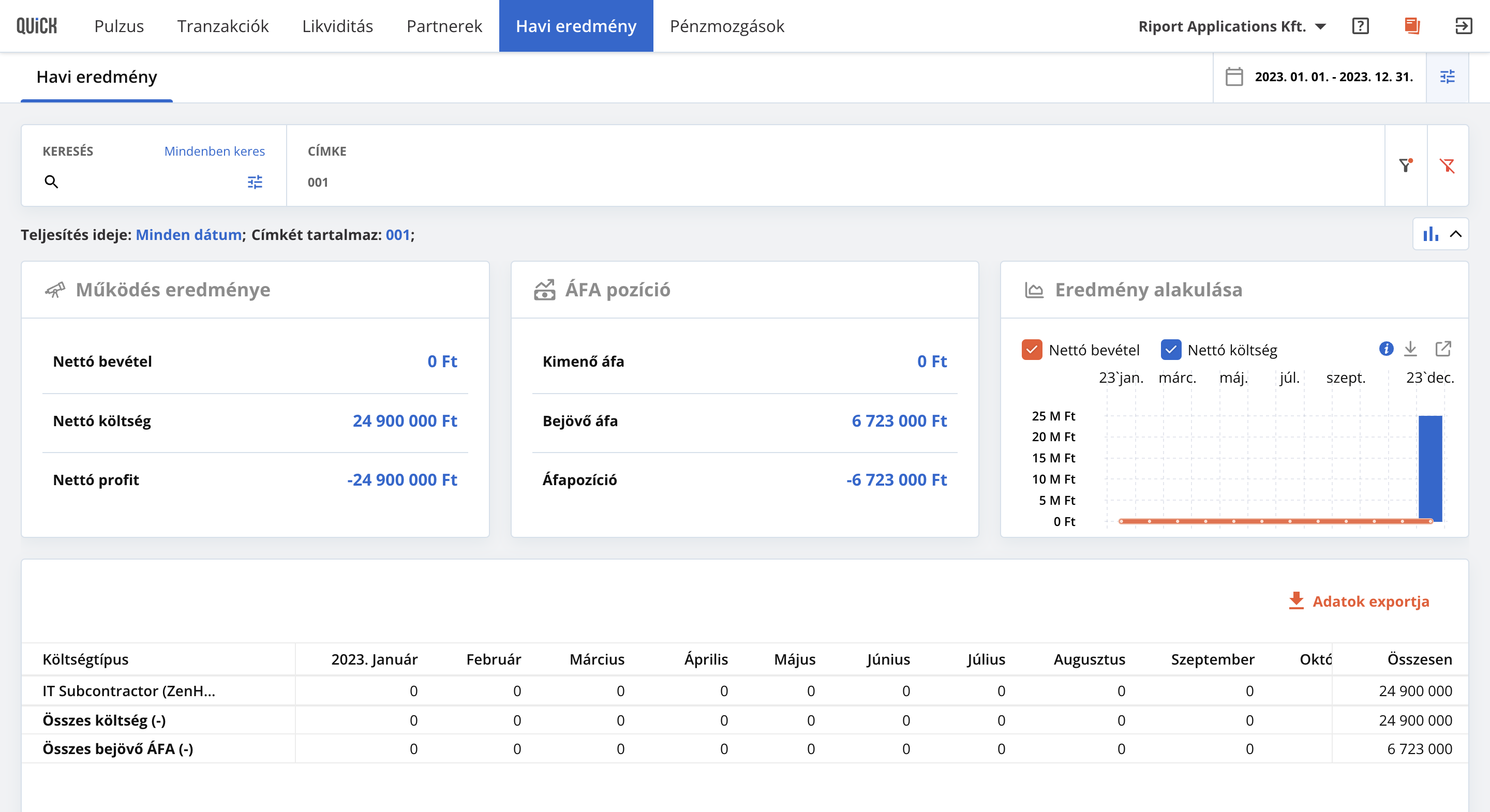Image resolution: width=1490 pixels, height=812 pixels.
Task: Click the 2023. Január column header
Action: tap(374, 659)
